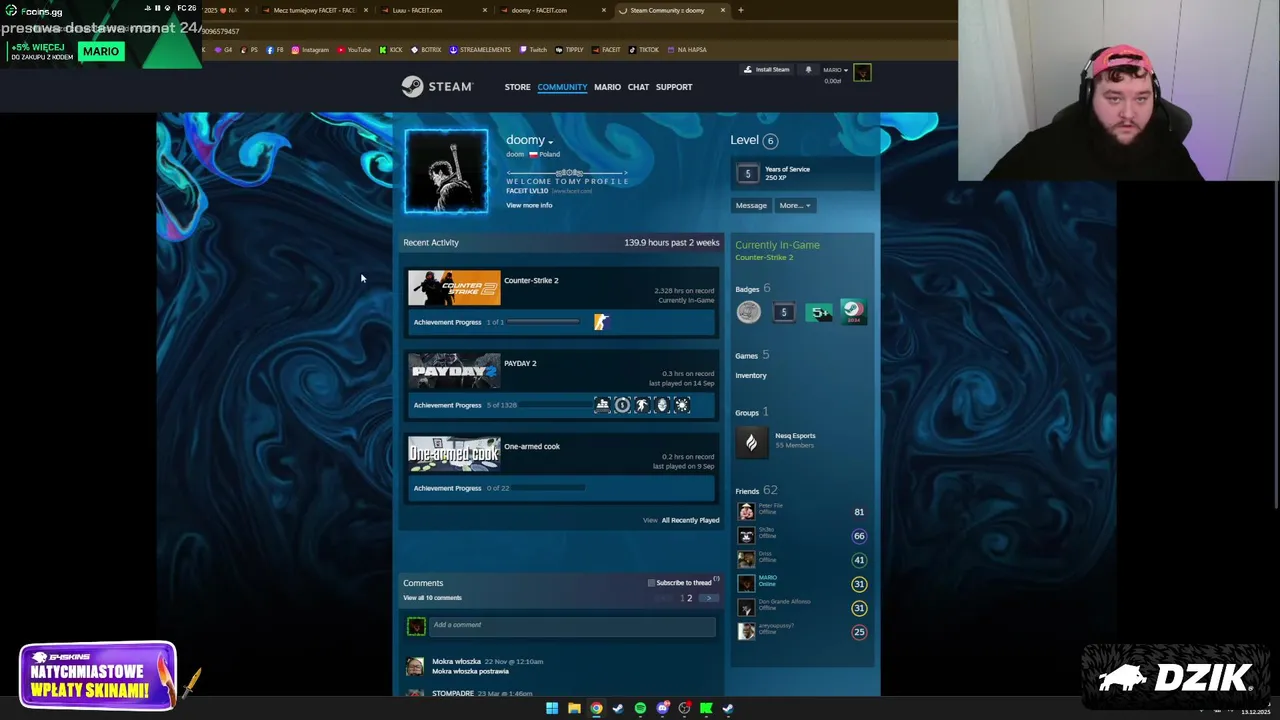The width and height of the screenshot is (1280, 720).
Task: Click the Add a comment field
Action: (572, 625)
